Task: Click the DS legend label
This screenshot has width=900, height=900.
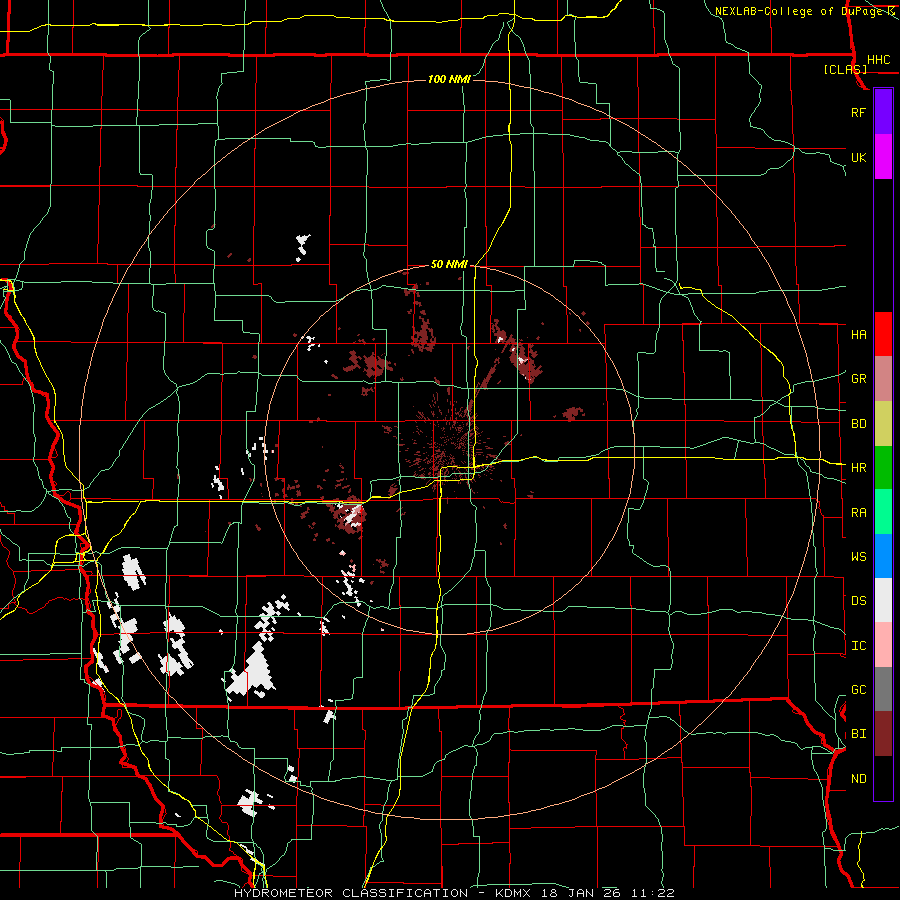Action: (x=858, y=601)
